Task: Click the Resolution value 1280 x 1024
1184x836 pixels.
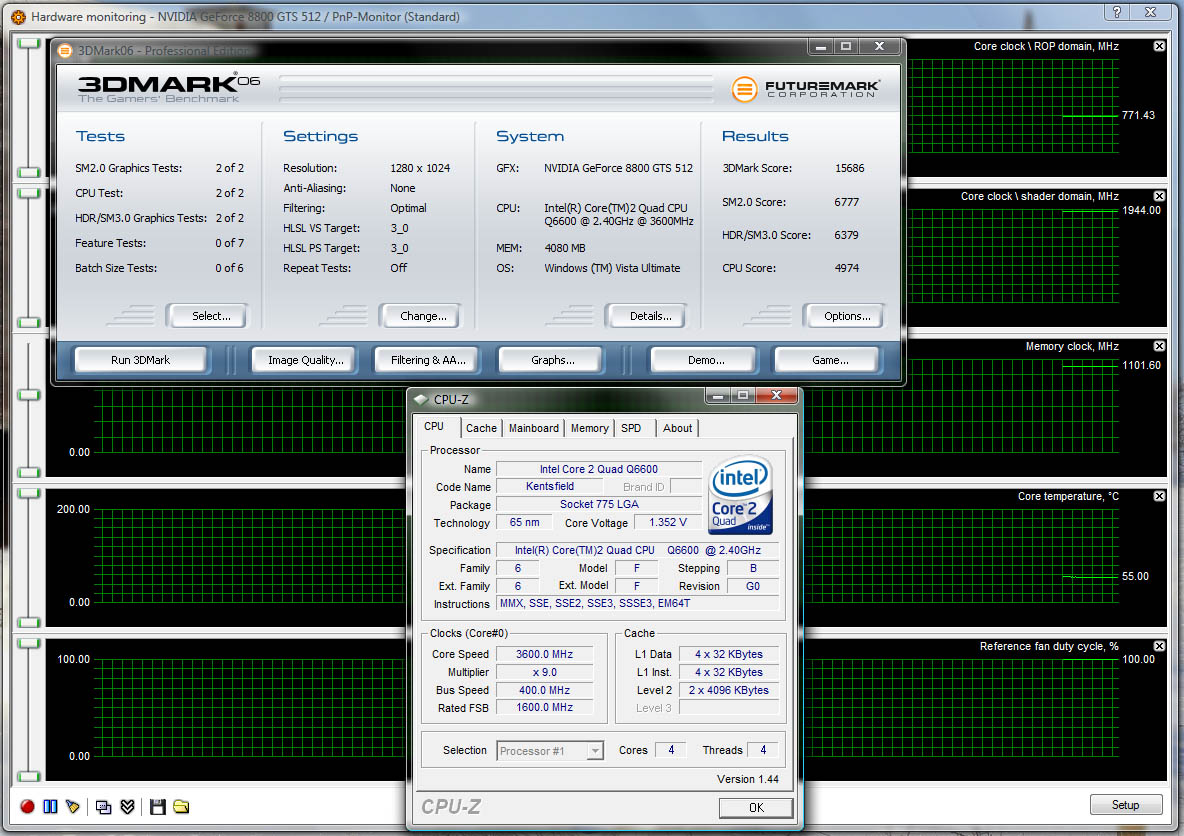Action: pos(420,168)
